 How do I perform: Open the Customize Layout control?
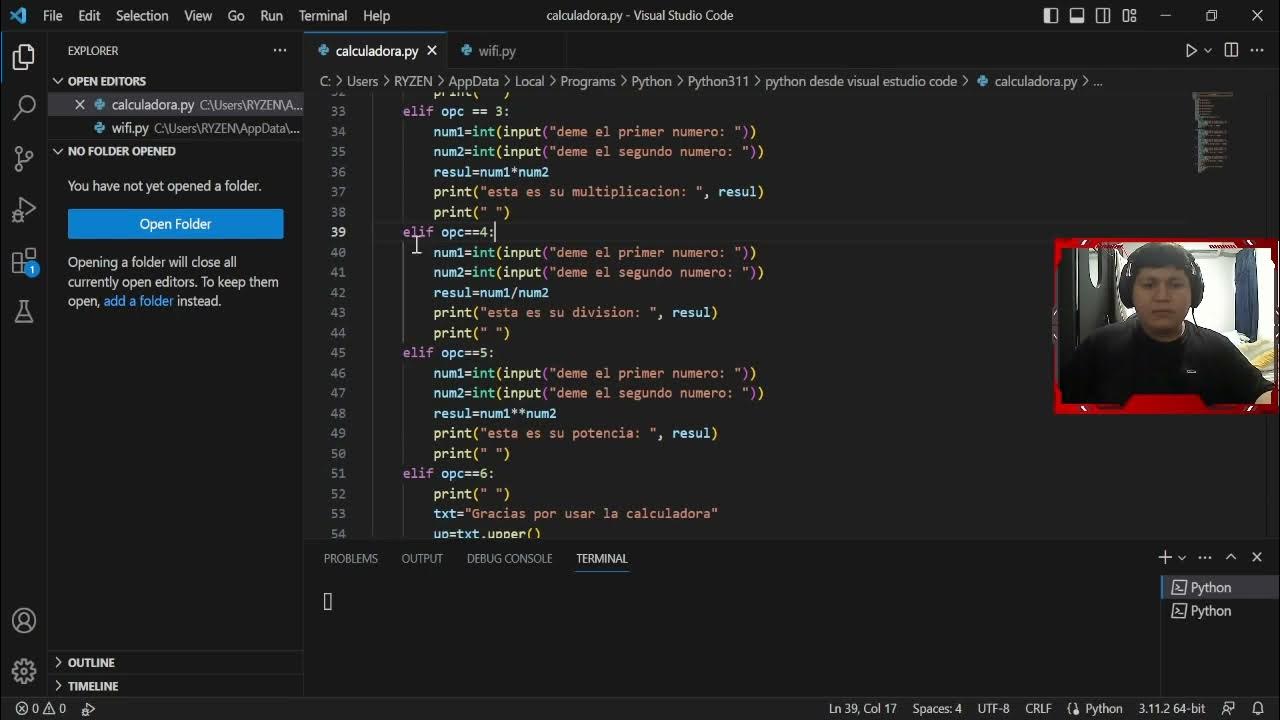tap(1129, 16)
